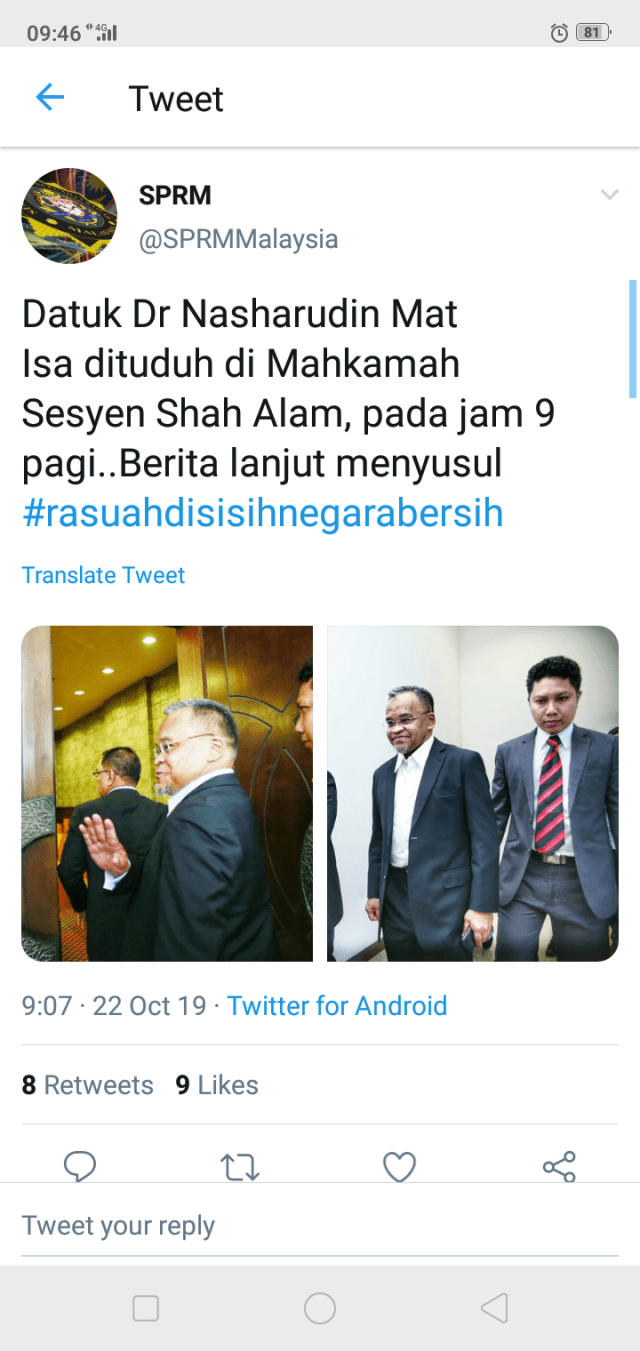The width and height of the screenshot is (640, 1351).
Task: Open Twitter for Android link
Action: (x=337, y=1005)
